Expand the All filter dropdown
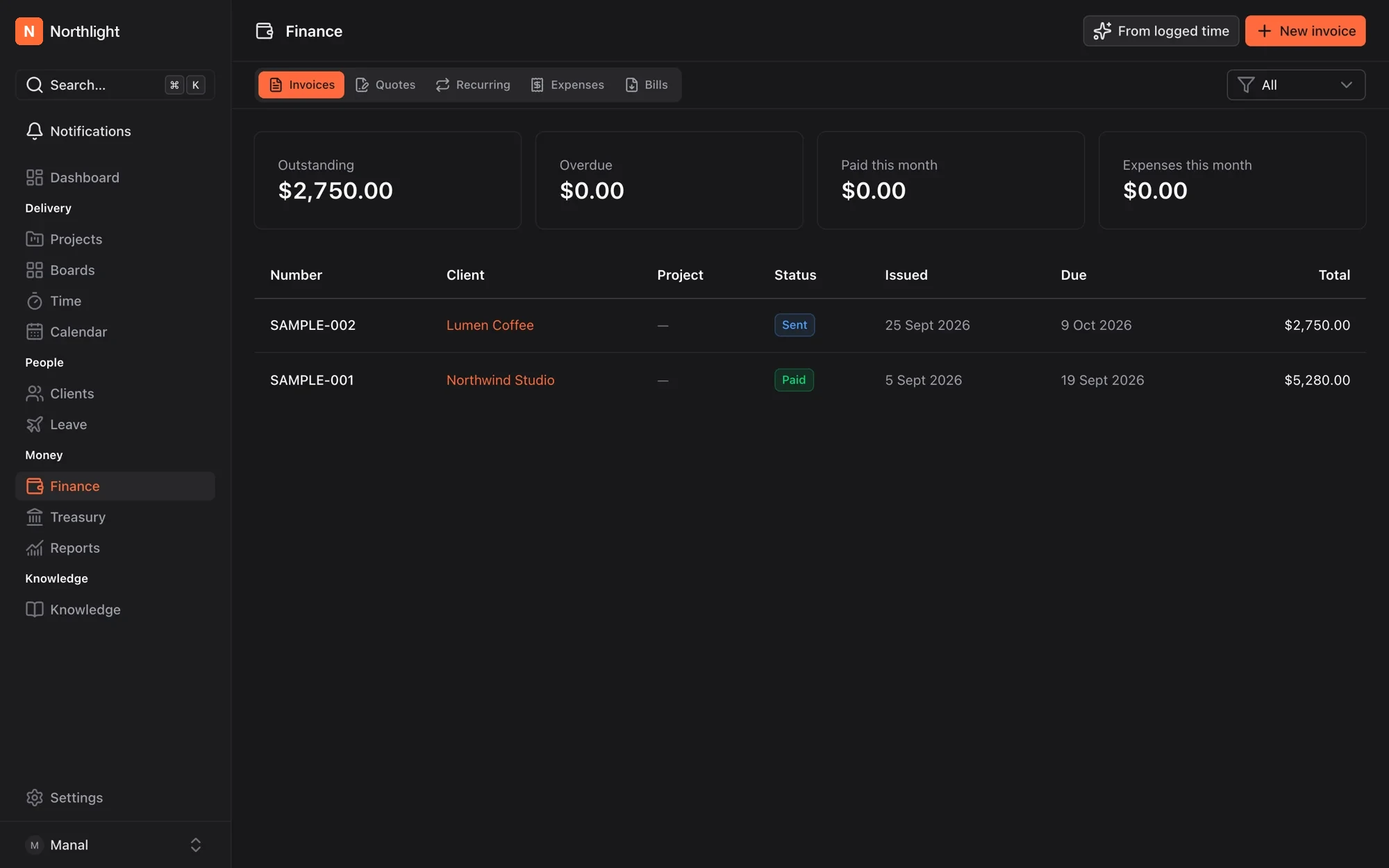This screenshot has width=1389, height=868. (1296, 85)
